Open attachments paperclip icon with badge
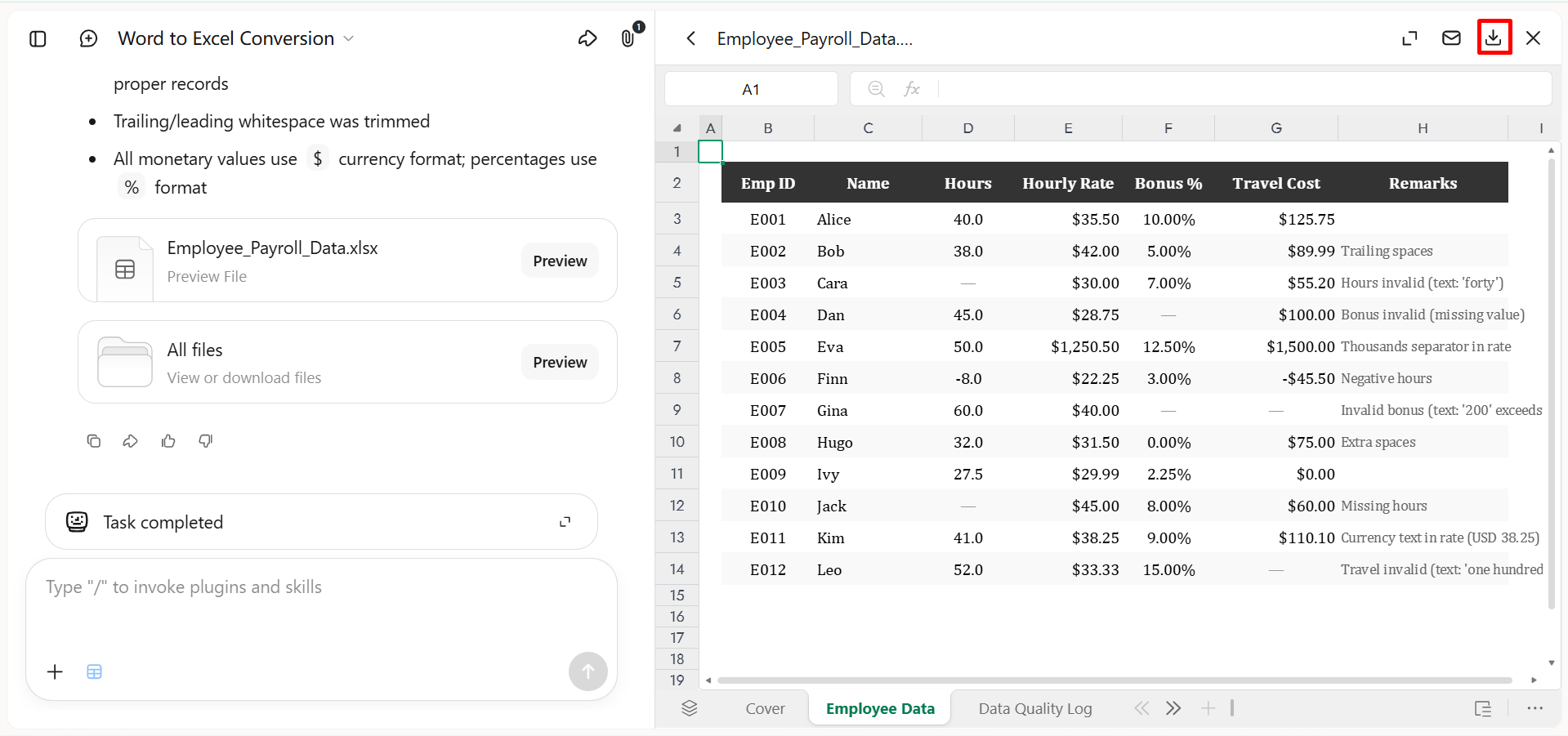This screenshot has height=736, width=1568. tap(628, 38)
